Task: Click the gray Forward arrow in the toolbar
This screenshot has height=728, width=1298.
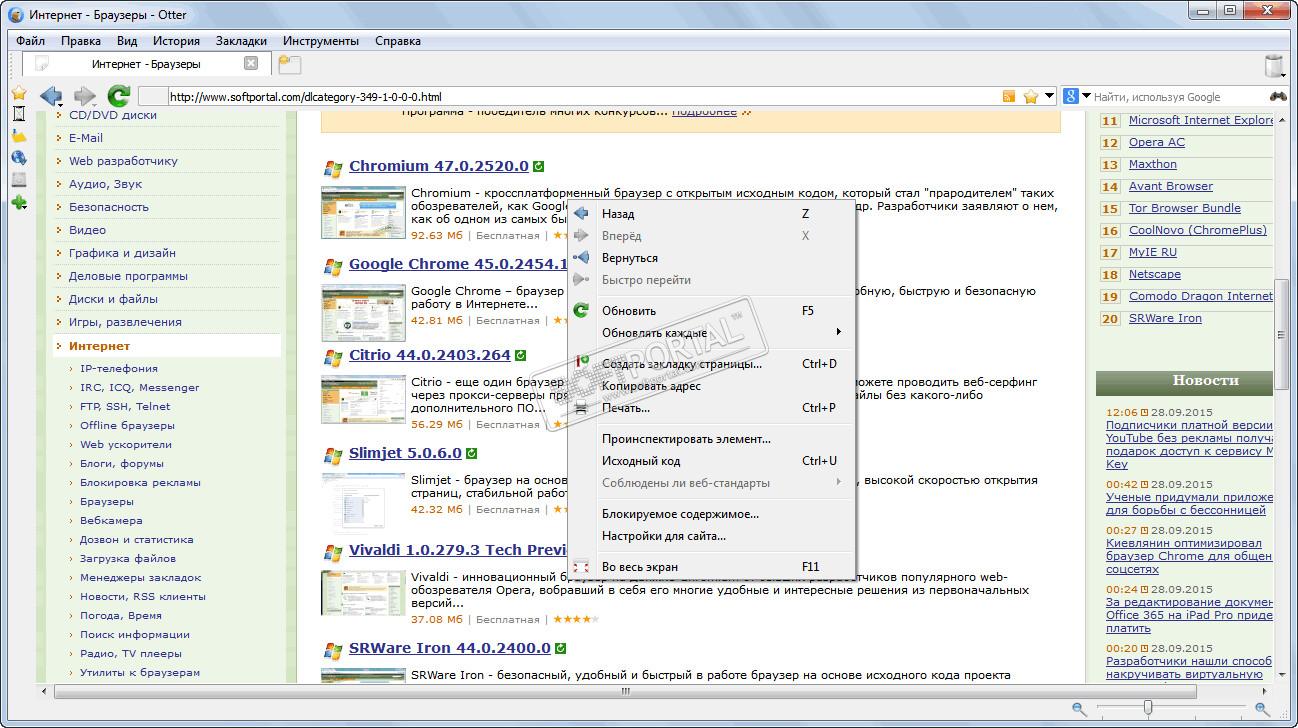Action: click(84, 96)
